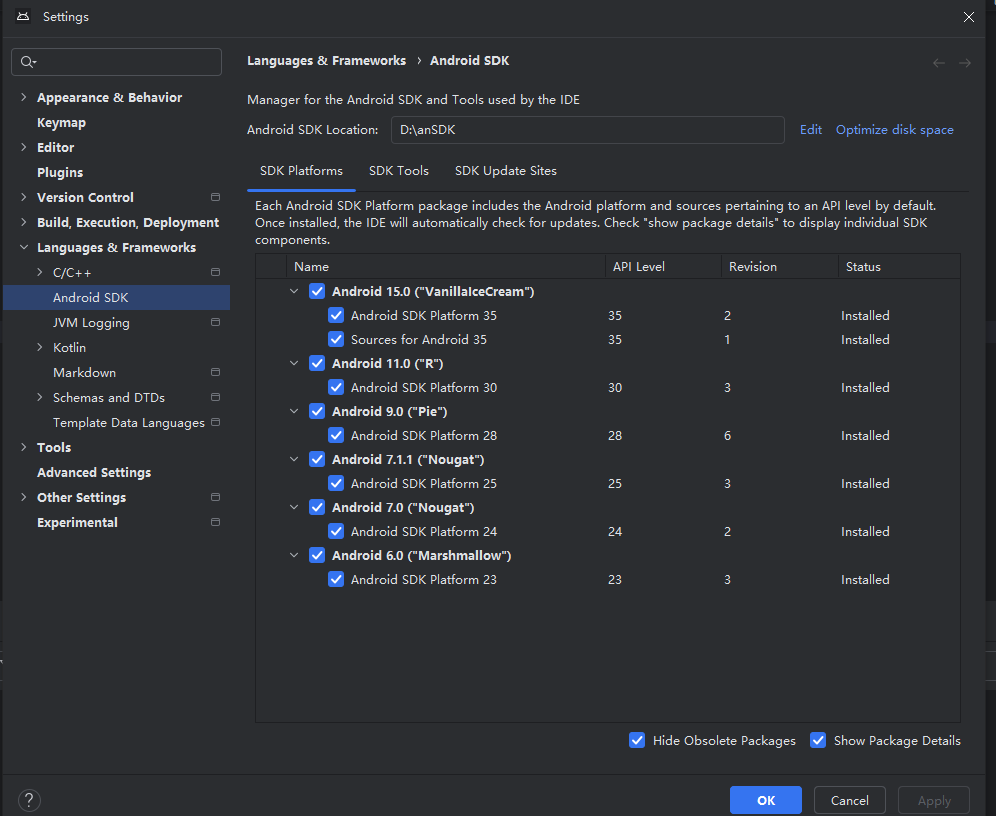The height and width of the screenshot is (816, 996).
Task: Click Languages & Frameworks breadcrumb
Action: tap(326, 61)
